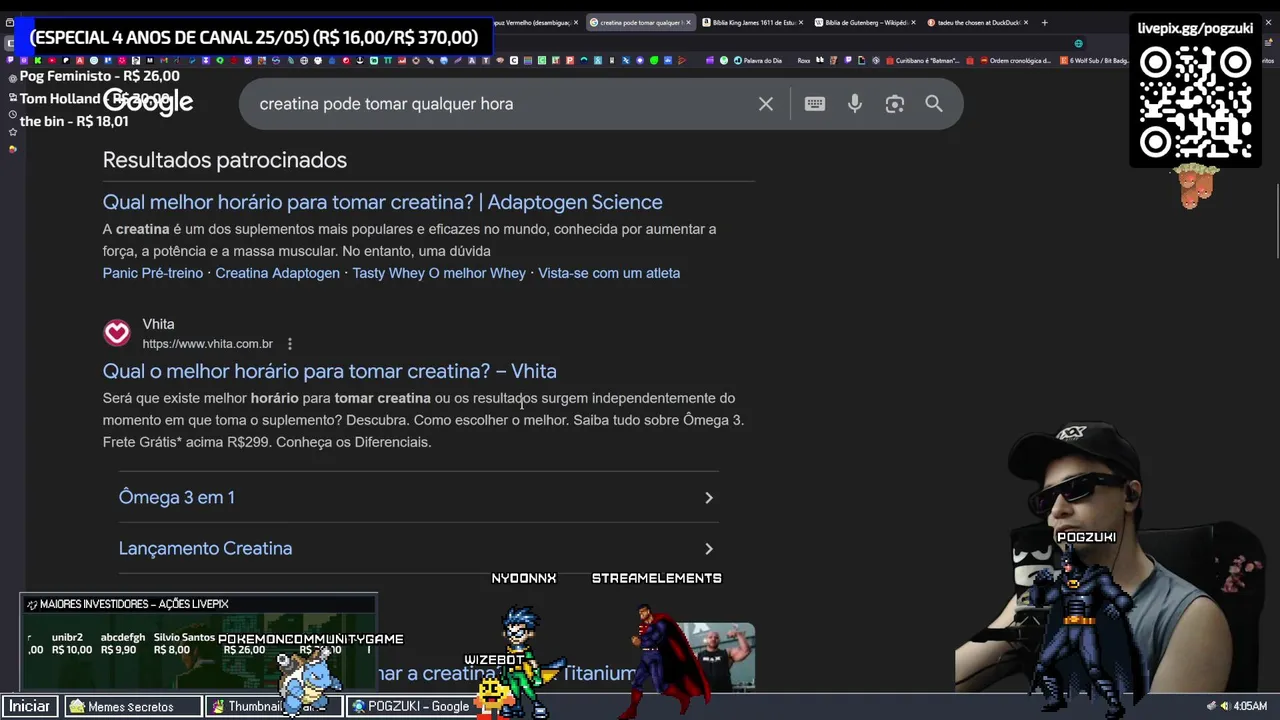The width and height of the screenshot is (1280, 720).
Task: Select the active 'creatina pode tomar qualquer' tab
Action: pyautogui.click(x=640, y=22)
